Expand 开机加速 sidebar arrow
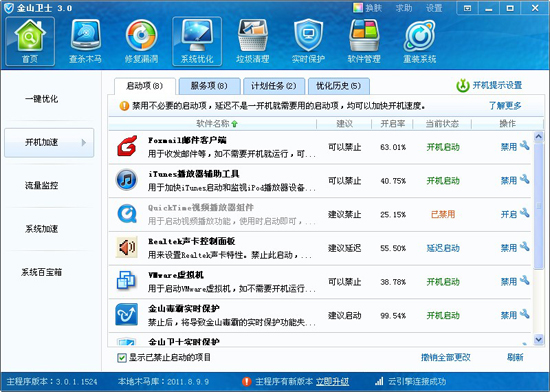Viewport: 550px width, 392px height. point(84,142)
